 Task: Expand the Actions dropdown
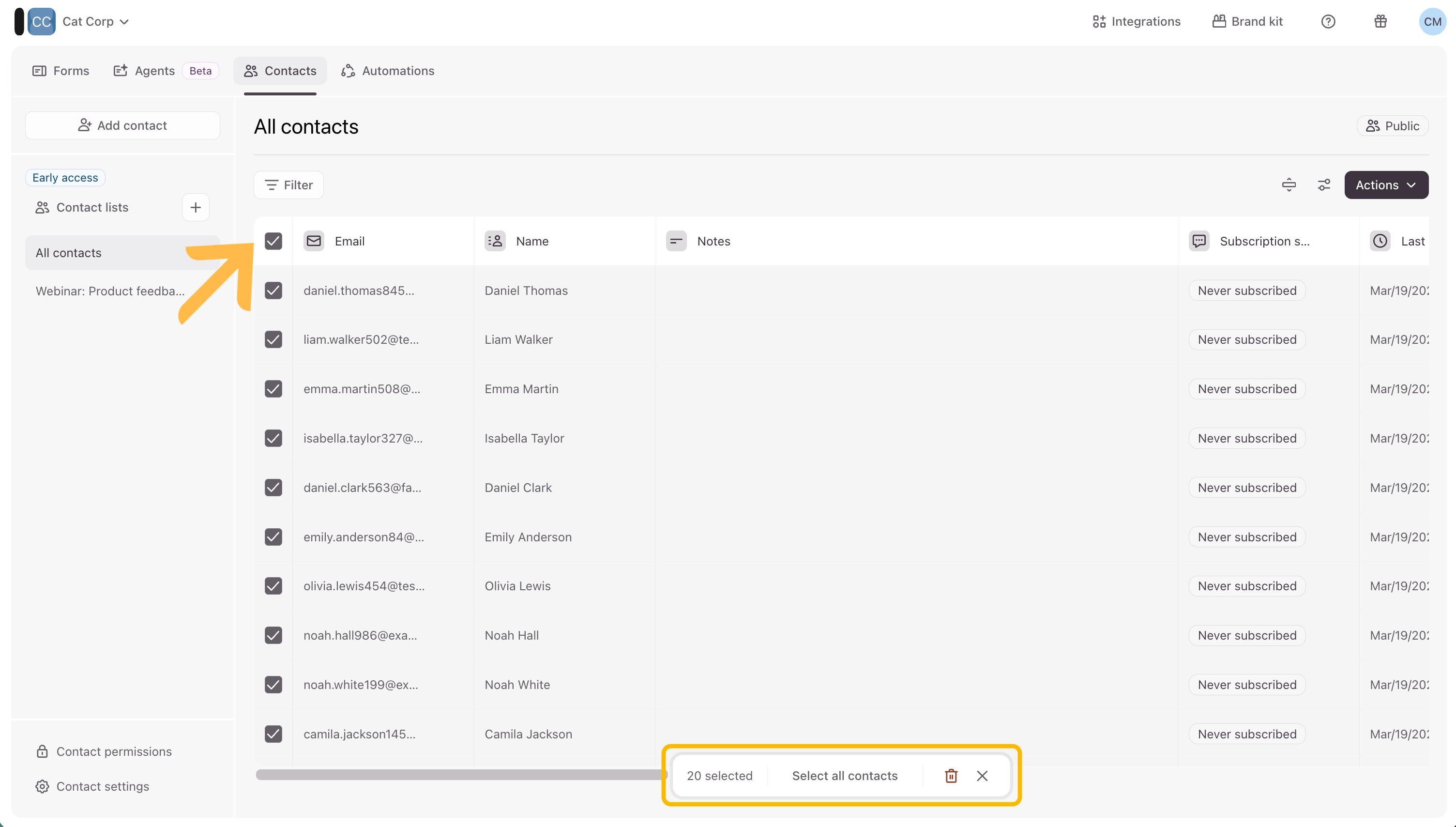point(1386,185)
